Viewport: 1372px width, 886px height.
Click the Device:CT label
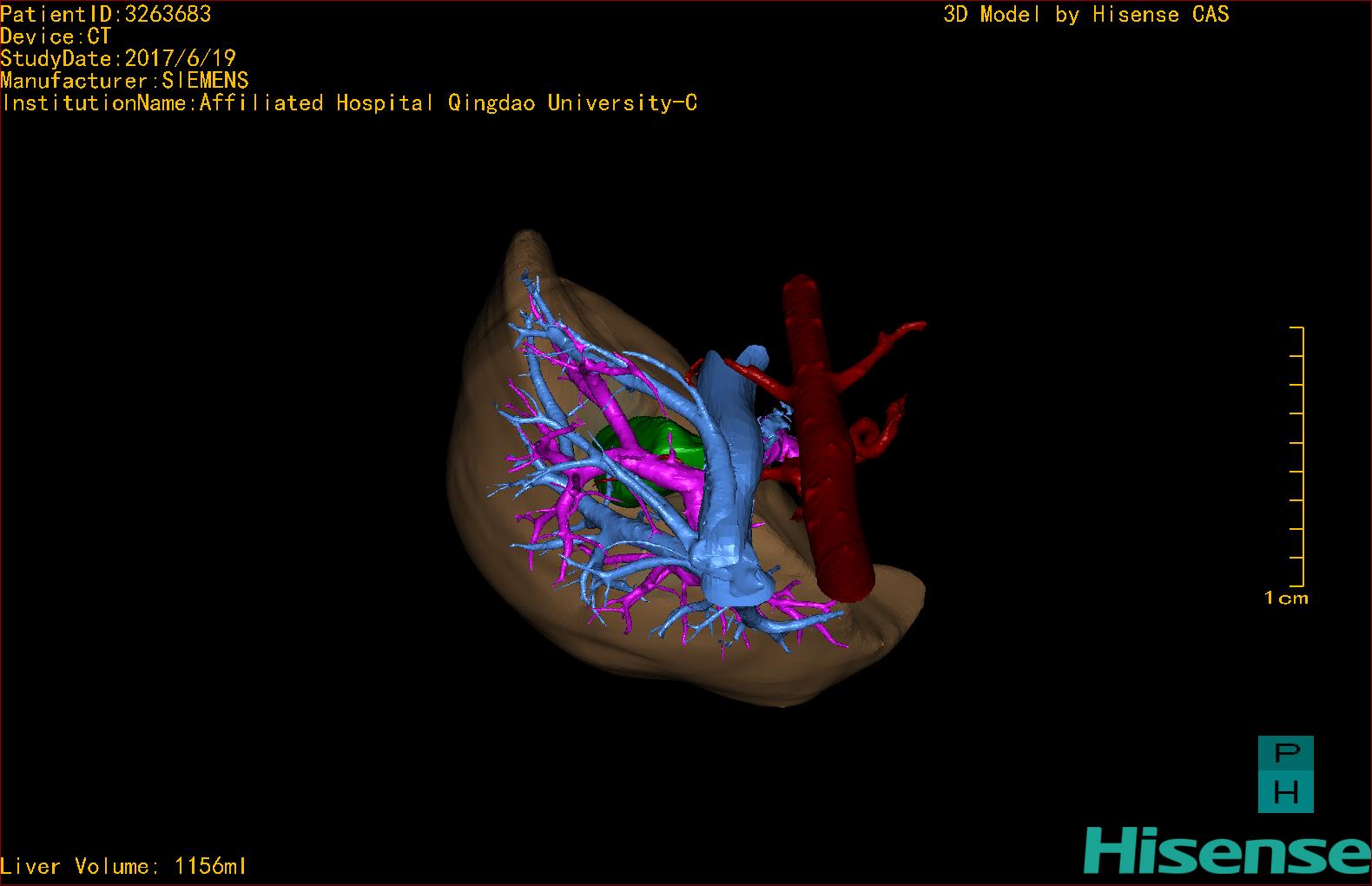(x=56, y=36)
